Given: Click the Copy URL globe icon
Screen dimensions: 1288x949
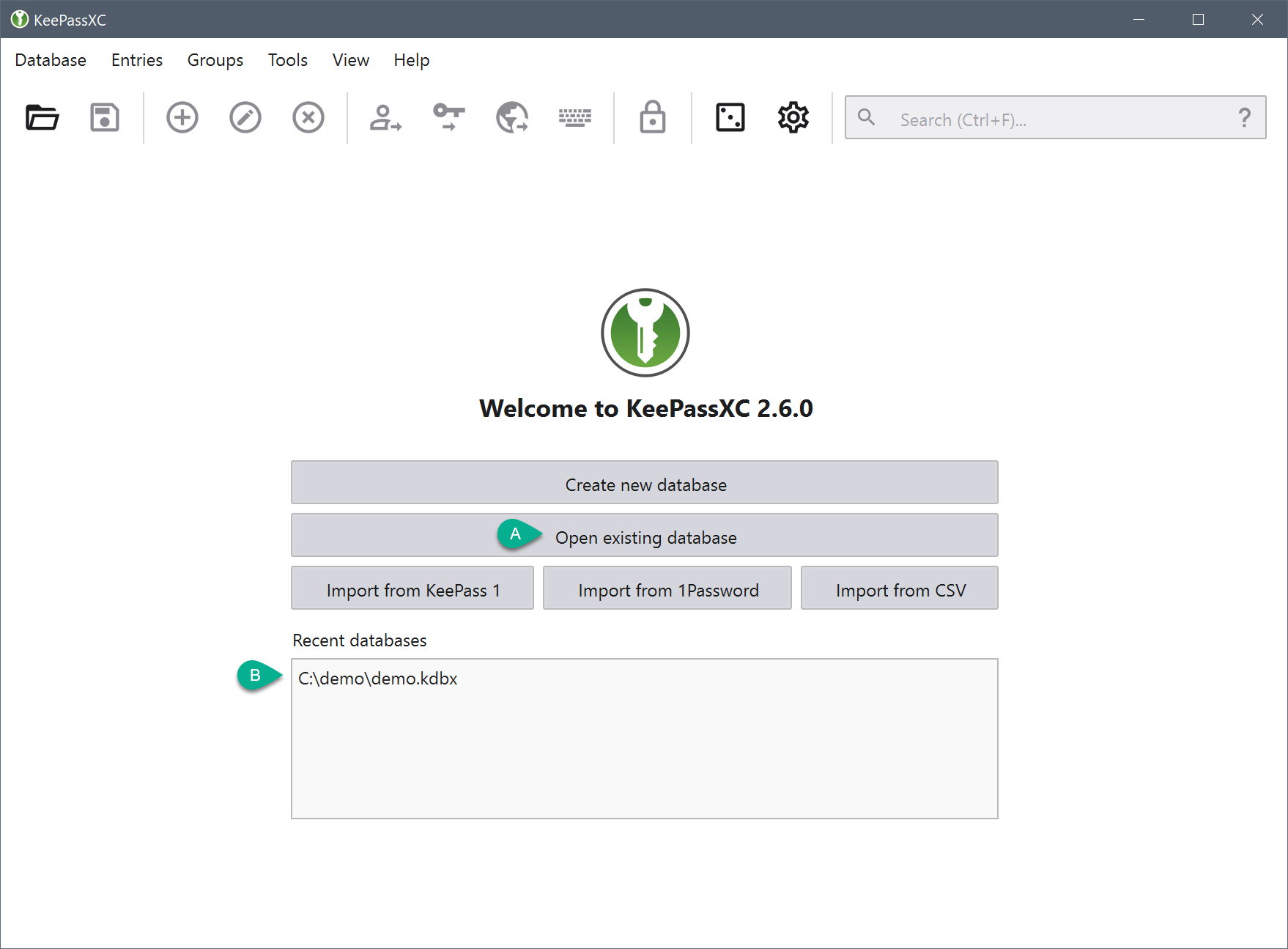Looking at the screenshot, I should 512,117.
